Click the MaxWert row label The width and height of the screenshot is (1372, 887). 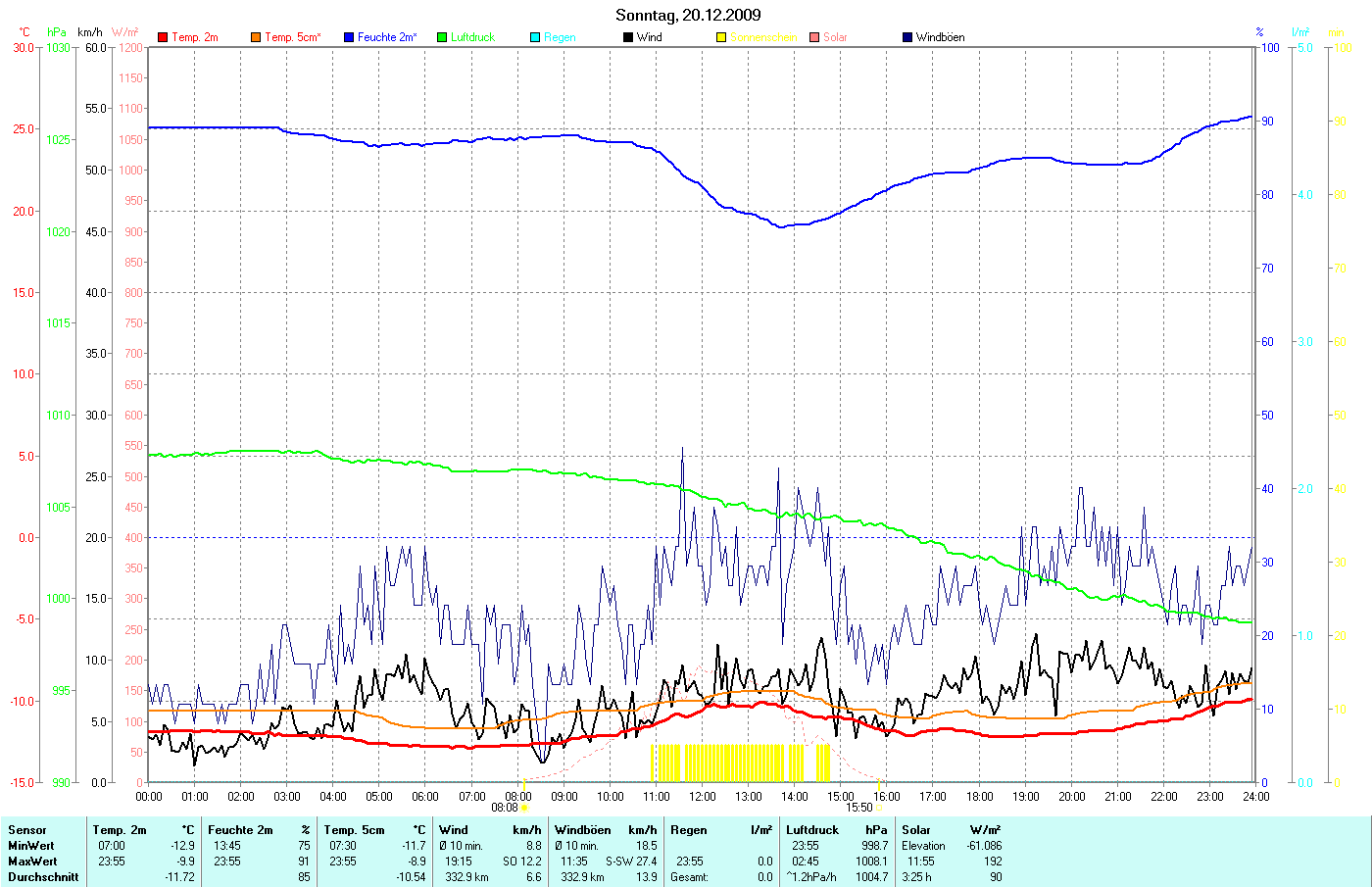point(32,862)
